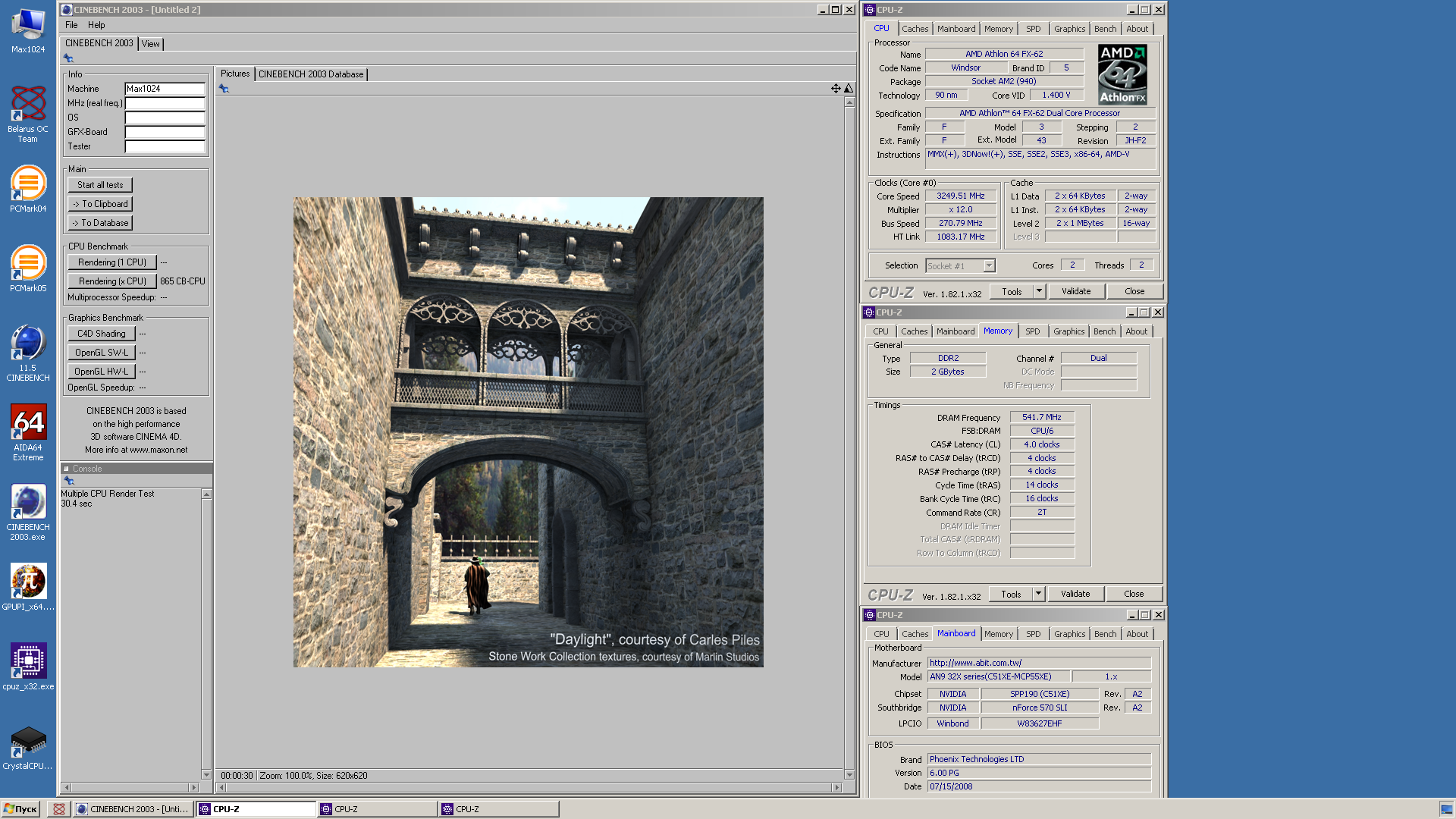Click Validate in Memory CPU-Z window
The width and height of the screenshot is (1456, 819).
(x=1075, y=594)
